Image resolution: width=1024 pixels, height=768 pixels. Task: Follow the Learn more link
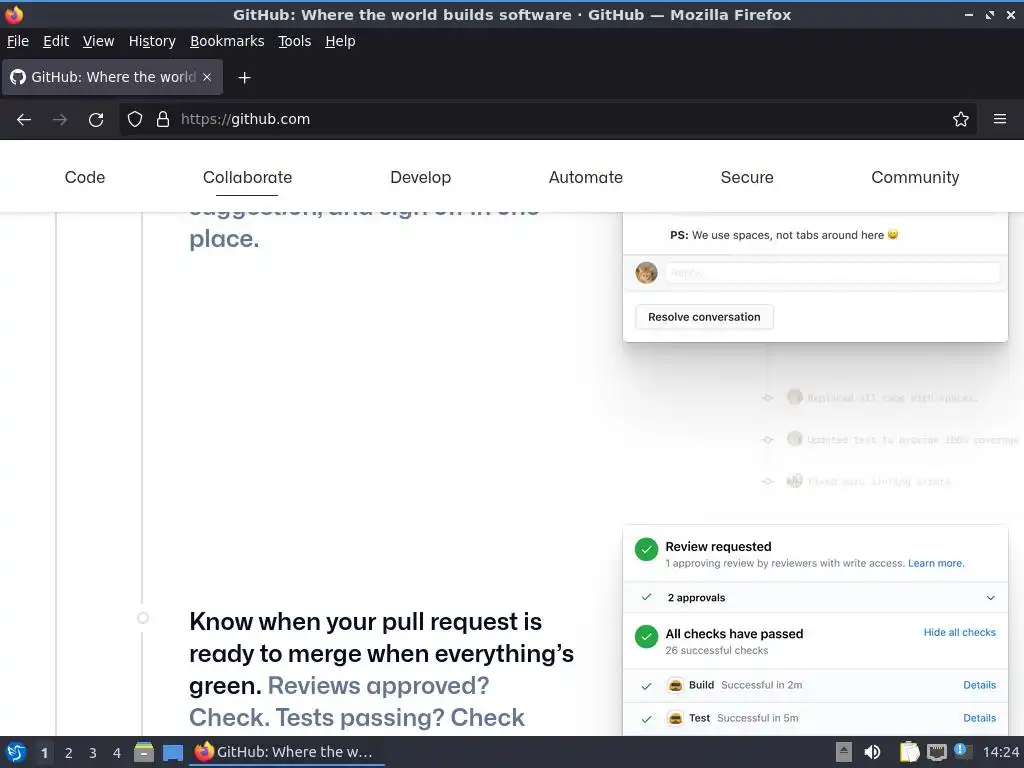coord(936,563)
